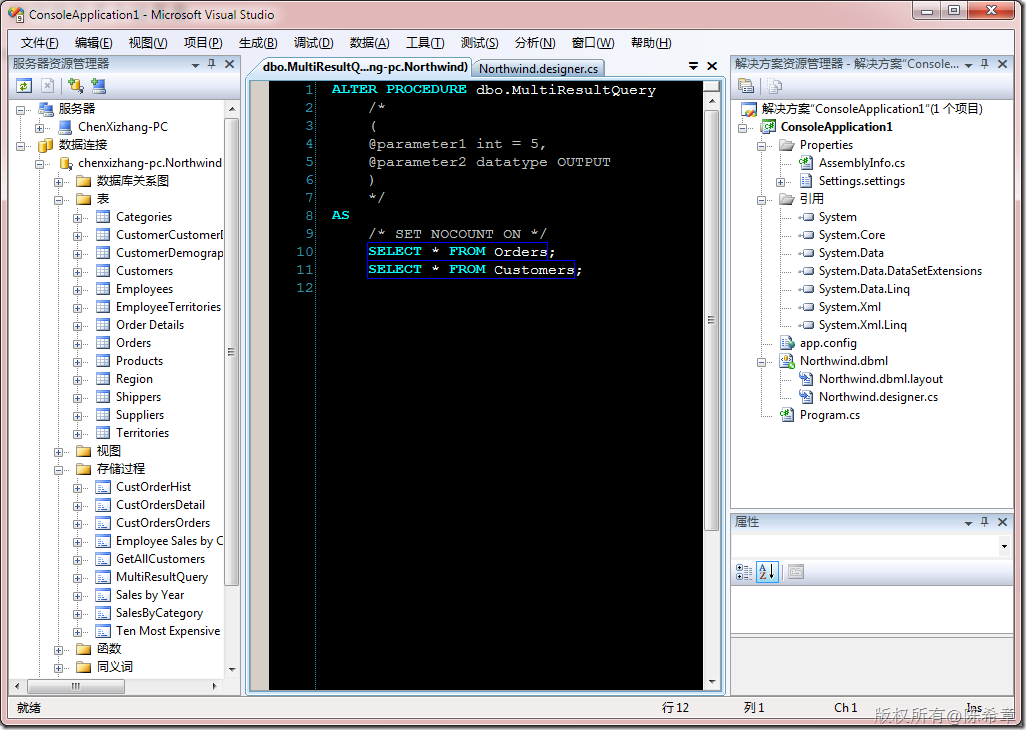Click the editor scroll-down arrow
The height and width of the screenshot is (730, 1026).
(712, 682)
